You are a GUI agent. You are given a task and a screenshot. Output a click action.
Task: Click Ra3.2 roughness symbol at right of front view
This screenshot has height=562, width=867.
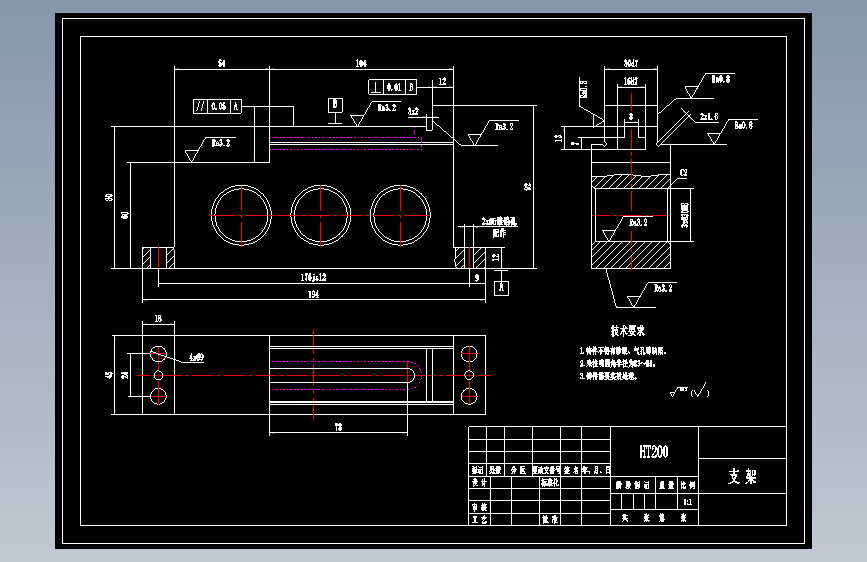coord(491,133)
